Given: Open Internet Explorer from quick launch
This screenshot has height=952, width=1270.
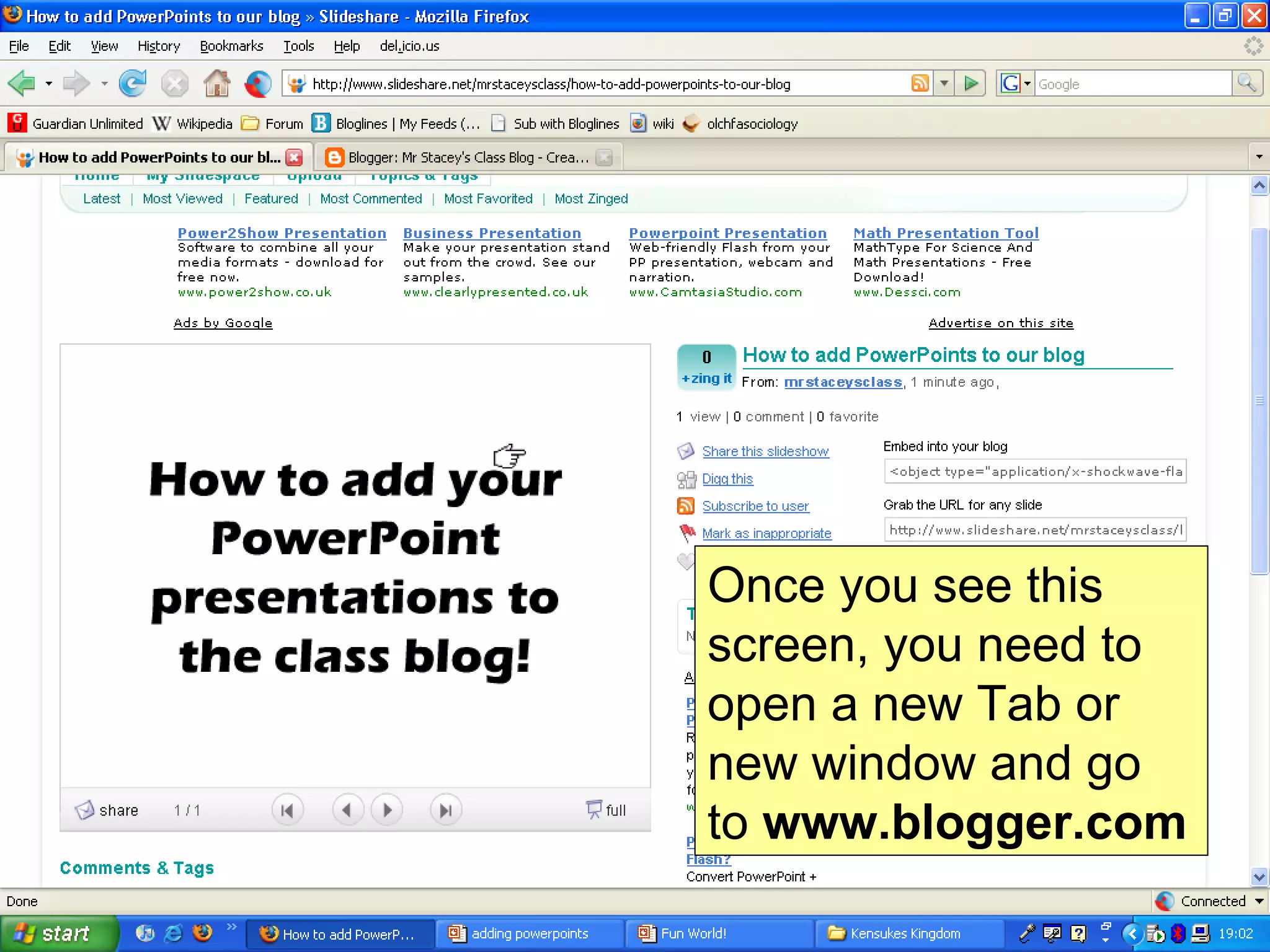Looking at the screenshot, I should tap(174, 933).
